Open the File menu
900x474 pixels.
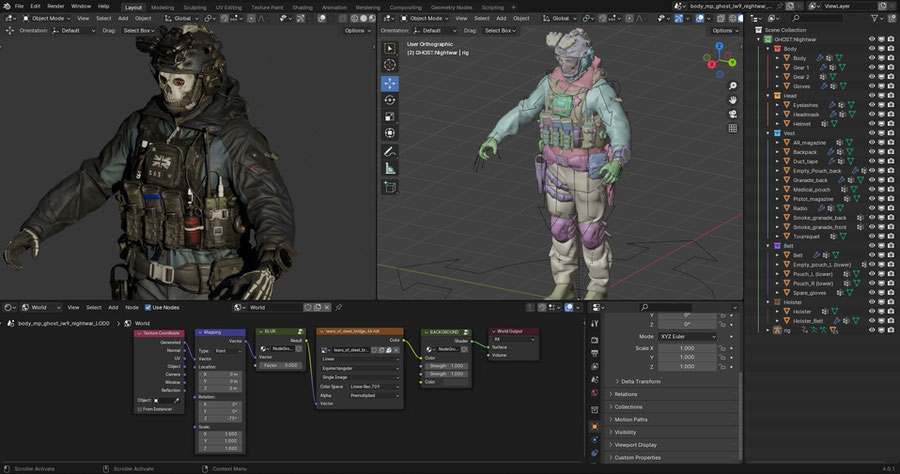19,6
